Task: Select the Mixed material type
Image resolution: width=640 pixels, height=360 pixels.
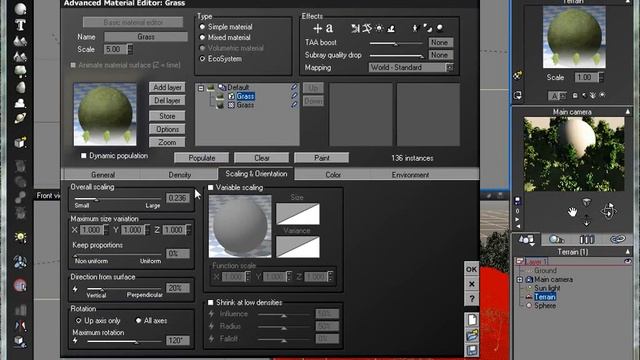Action: click(x=202, y=37)
